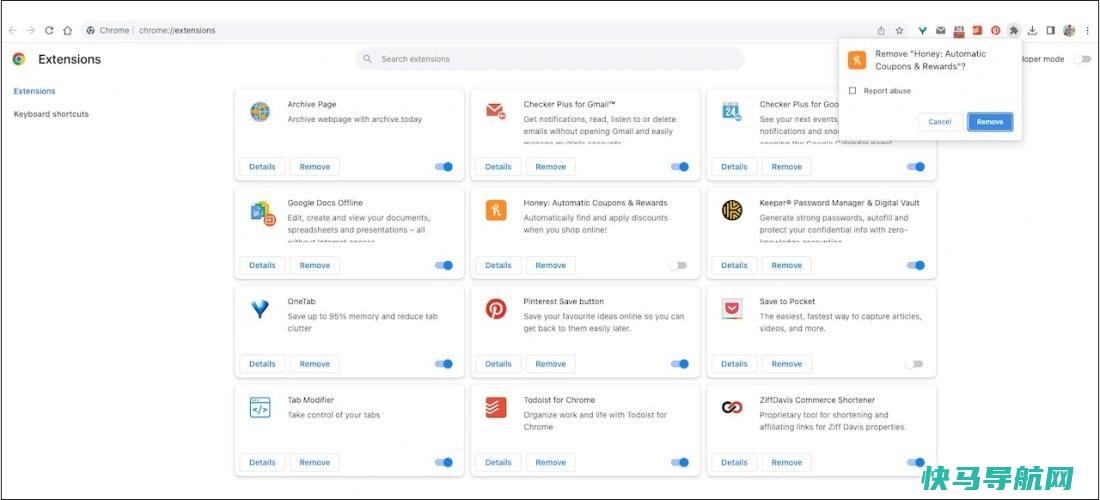Open the Extensions puzzle piece menu
The image size is (1100, 500).
click(x=1014, y=30)
